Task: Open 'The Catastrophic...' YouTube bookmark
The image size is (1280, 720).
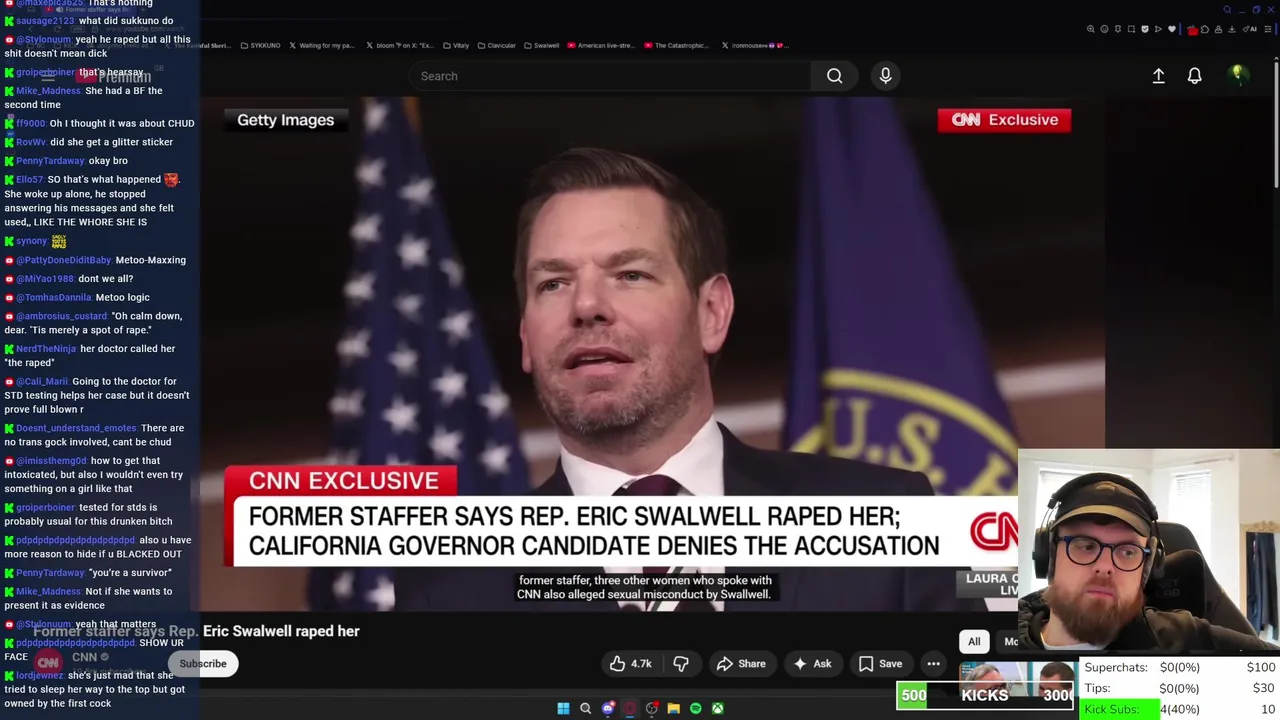Action: pyautogui.click(x=677, y=45)
